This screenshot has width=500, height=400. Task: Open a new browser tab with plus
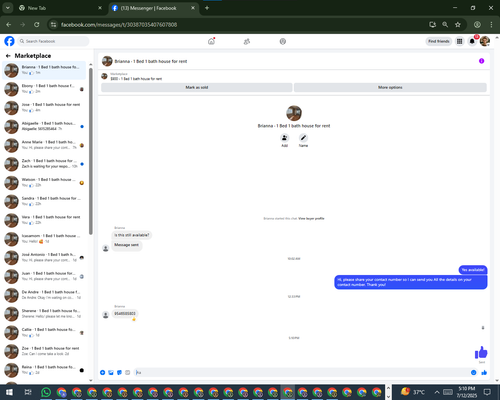pos(207,8)
